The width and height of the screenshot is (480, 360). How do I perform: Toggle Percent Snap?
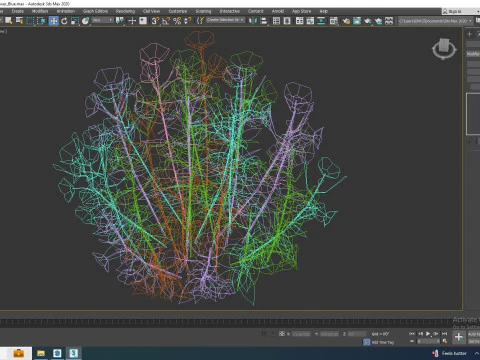click(x=177, y=21)
